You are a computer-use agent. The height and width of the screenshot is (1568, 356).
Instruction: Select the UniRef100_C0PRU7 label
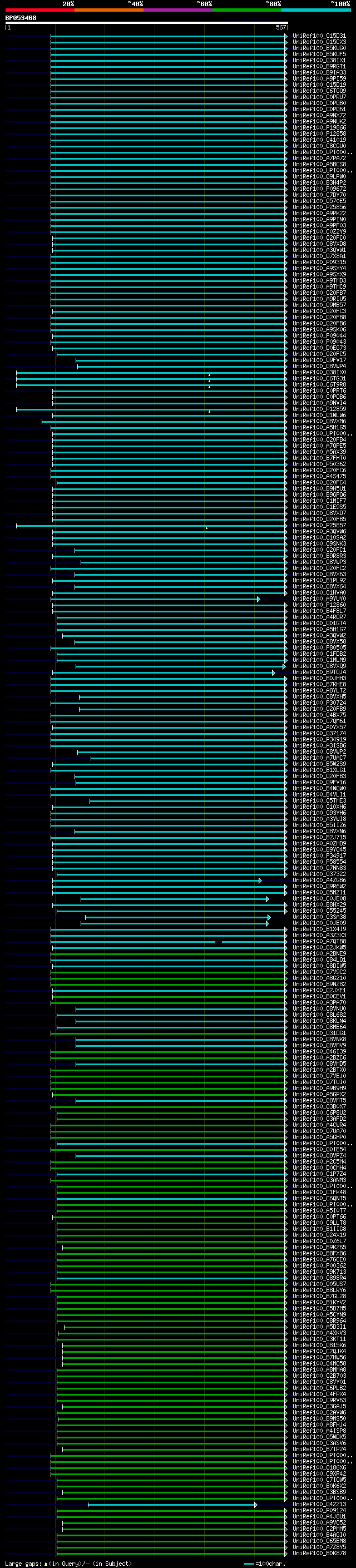319,97
